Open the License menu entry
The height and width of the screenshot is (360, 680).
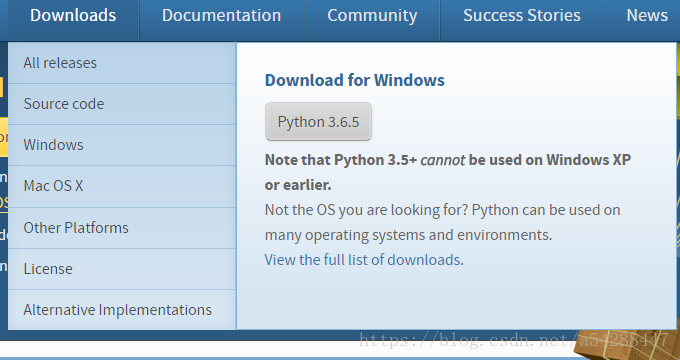click(122, 269)
